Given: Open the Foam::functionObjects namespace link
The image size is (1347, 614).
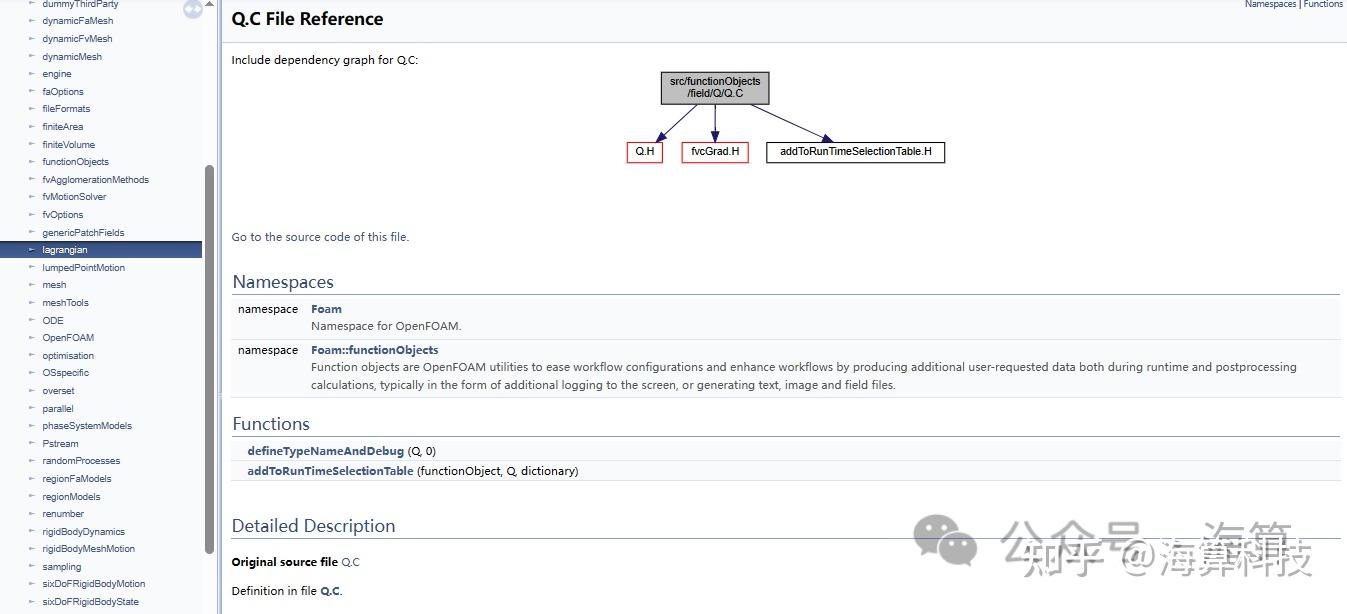Looking at the screenshot, I should (x=374, y=350).
